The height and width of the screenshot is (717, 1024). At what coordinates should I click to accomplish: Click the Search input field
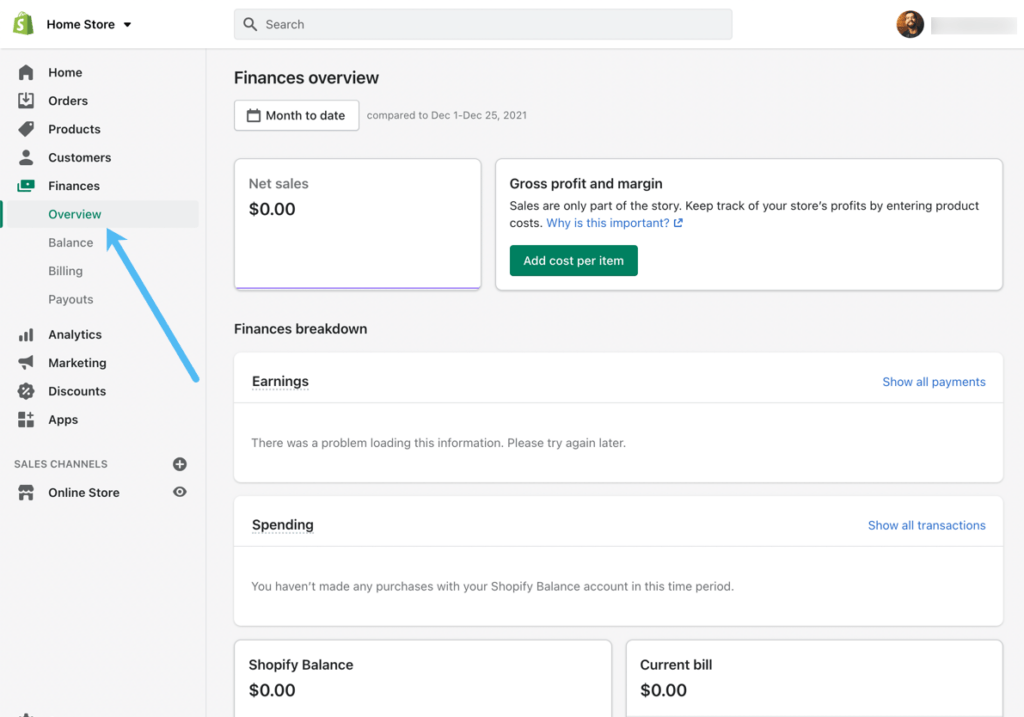[483, 24]
